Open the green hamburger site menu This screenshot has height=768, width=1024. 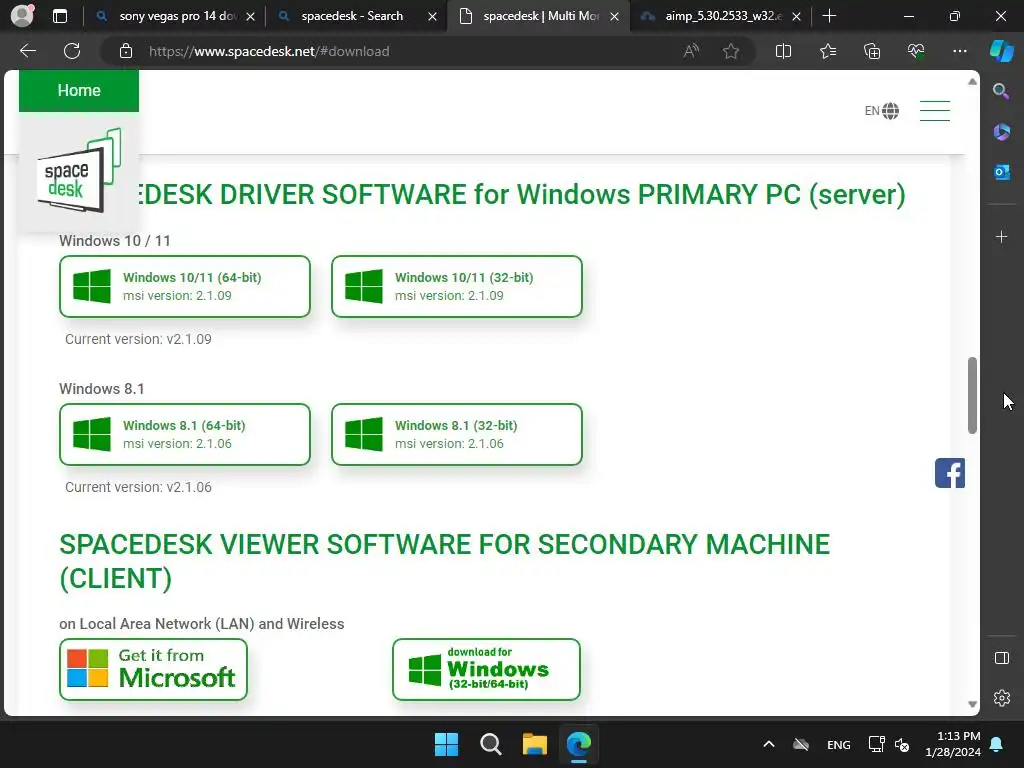click(935, 110)
